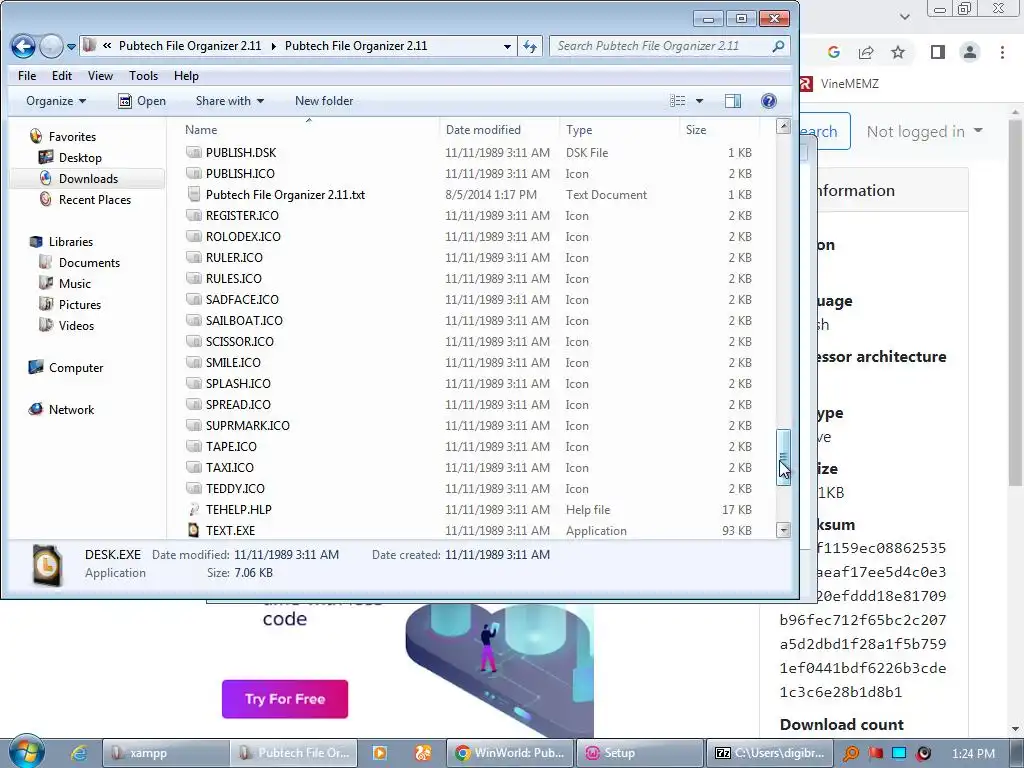
Task: Open the Help menu
Action: coord(185,76)
